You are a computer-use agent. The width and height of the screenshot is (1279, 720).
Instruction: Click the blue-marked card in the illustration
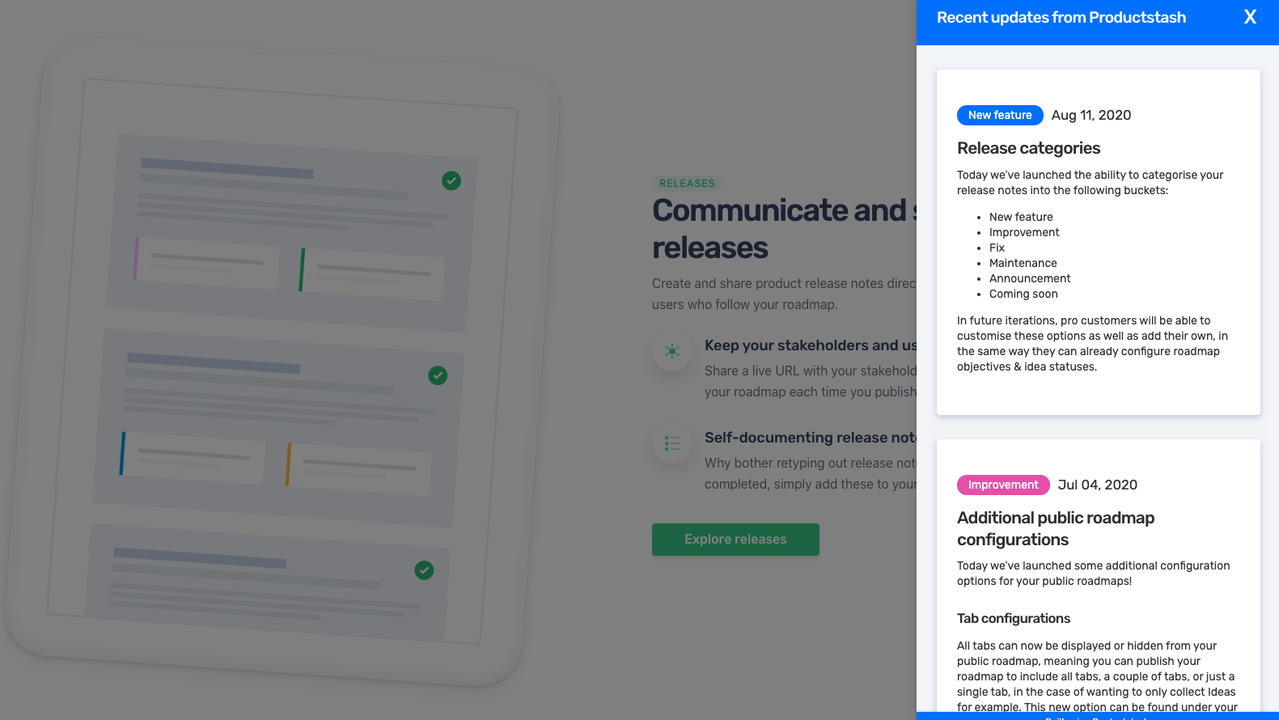(193, 457)
